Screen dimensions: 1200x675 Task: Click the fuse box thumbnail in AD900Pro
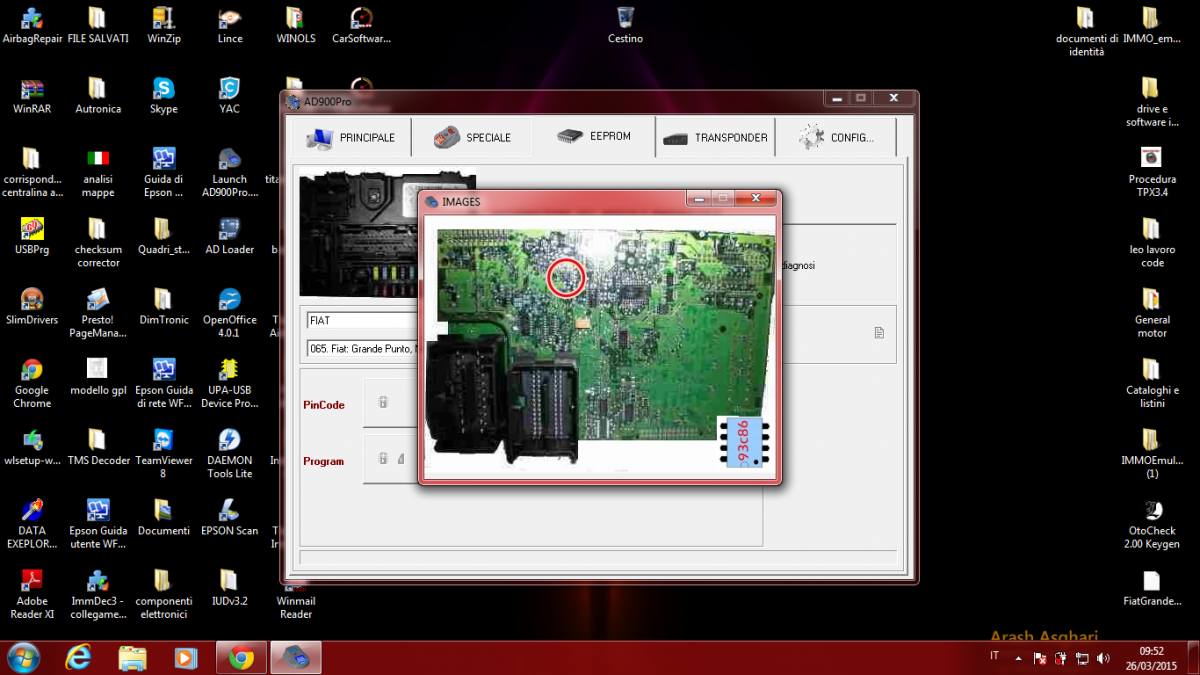[x=358, y=235]
